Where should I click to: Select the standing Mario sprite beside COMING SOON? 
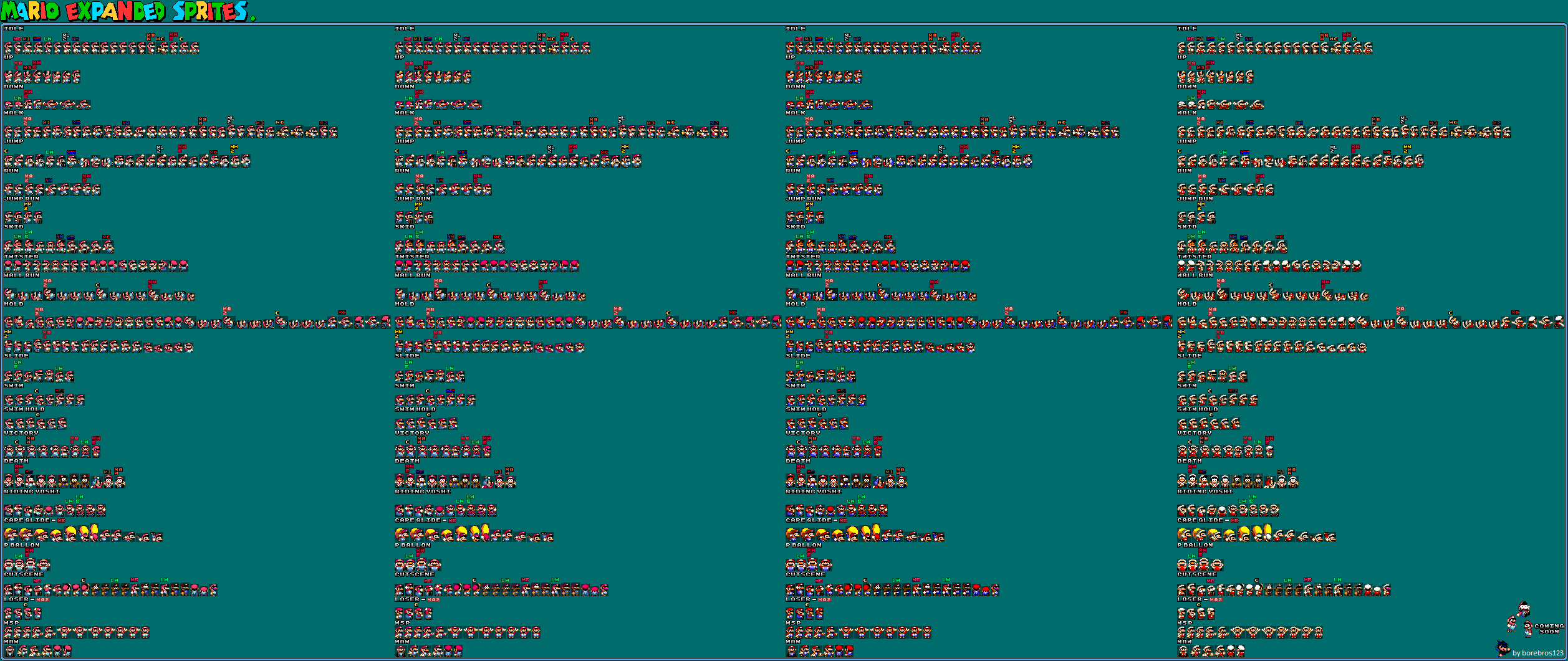coord(1528,629)
